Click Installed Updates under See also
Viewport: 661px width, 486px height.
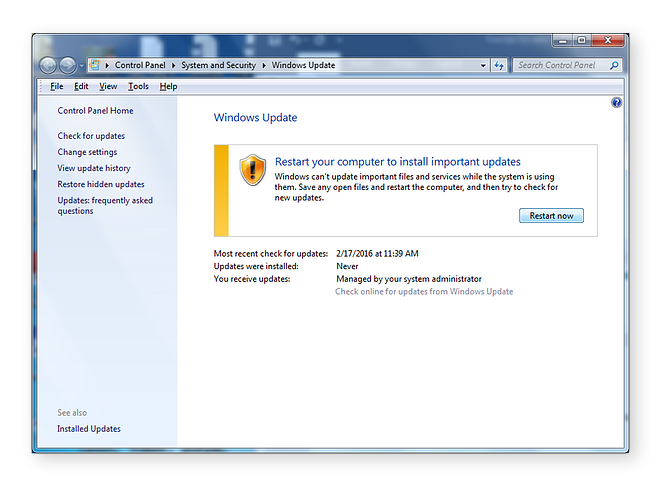coord(89,429)
